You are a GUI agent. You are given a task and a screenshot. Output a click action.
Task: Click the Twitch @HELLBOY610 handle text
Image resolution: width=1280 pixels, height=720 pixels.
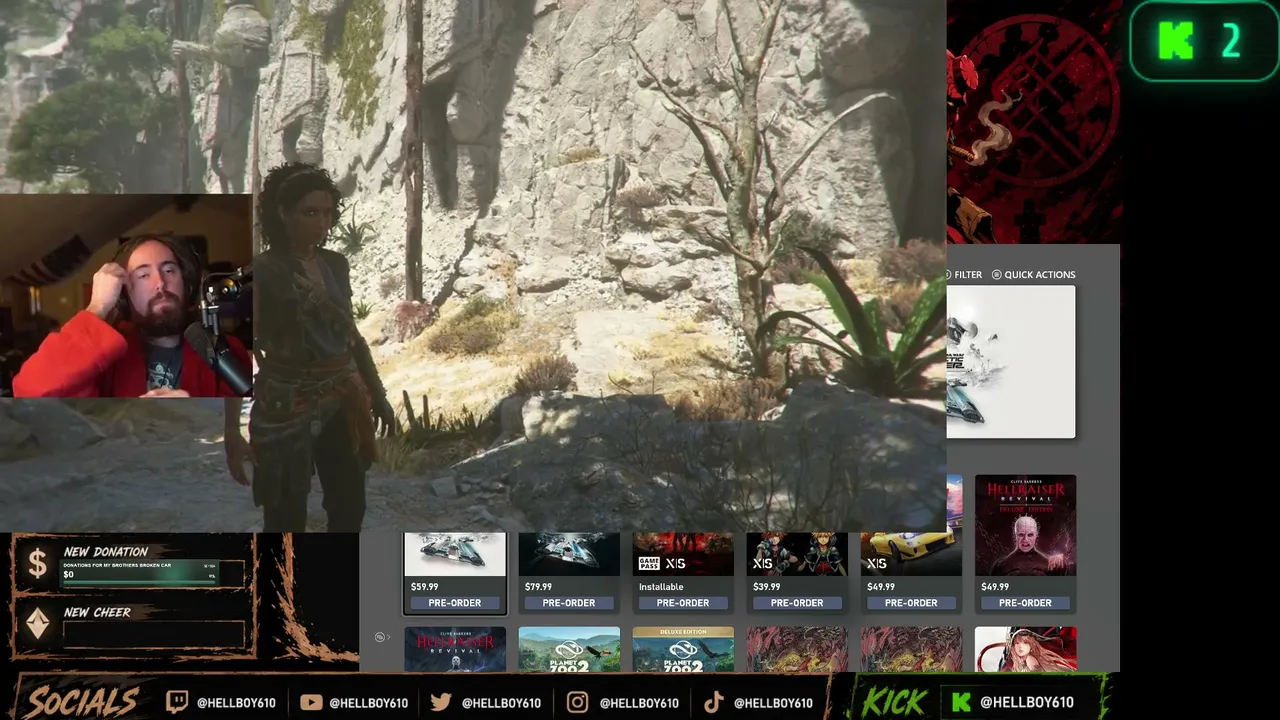(x=236, y=703)
